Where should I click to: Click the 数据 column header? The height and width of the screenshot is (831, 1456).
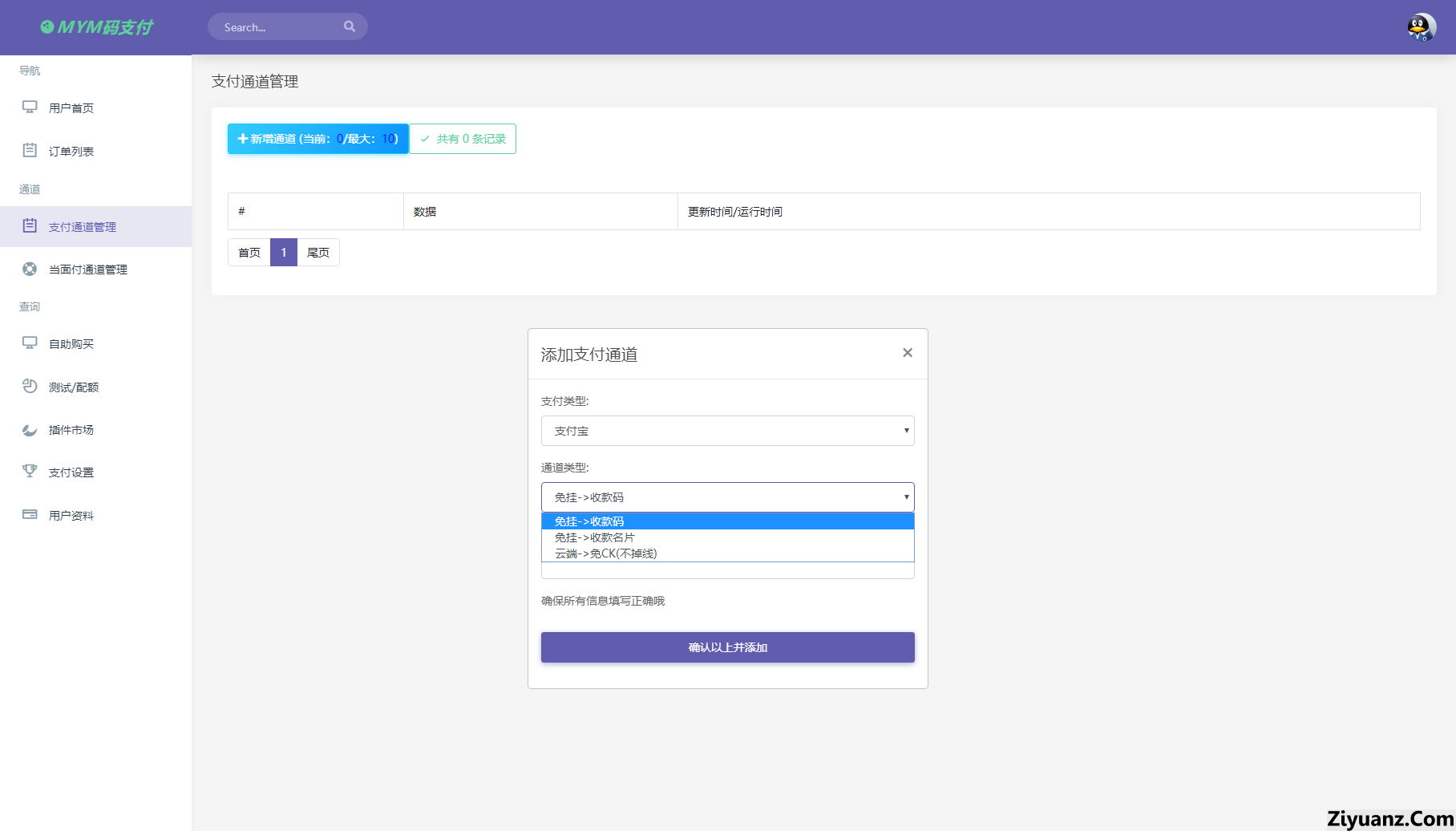pyautogui.click(x=540, y=212)
